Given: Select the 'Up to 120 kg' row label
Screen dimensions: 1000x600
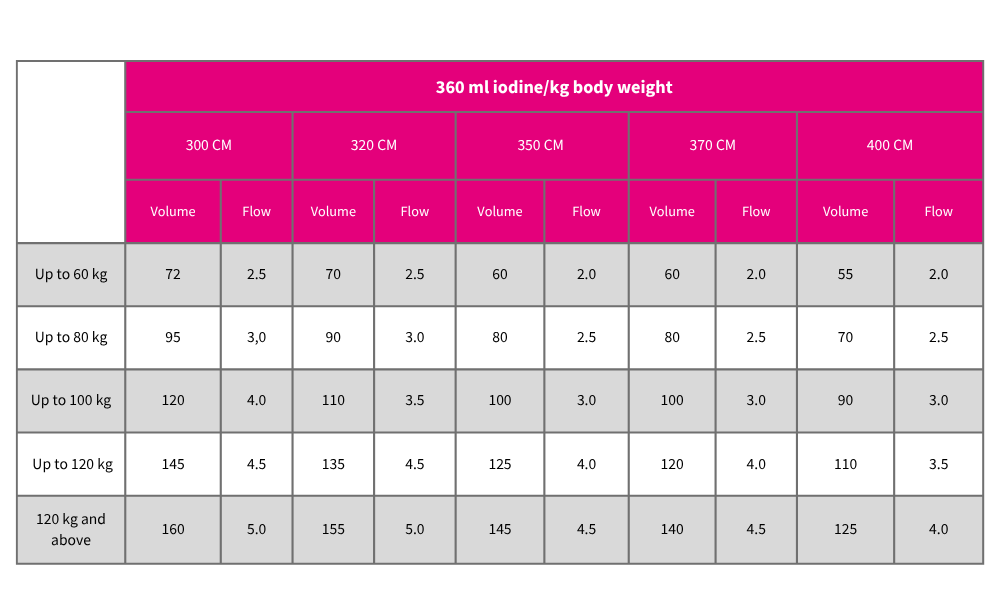Looking at the screenshot, I should tap(72, 464).
